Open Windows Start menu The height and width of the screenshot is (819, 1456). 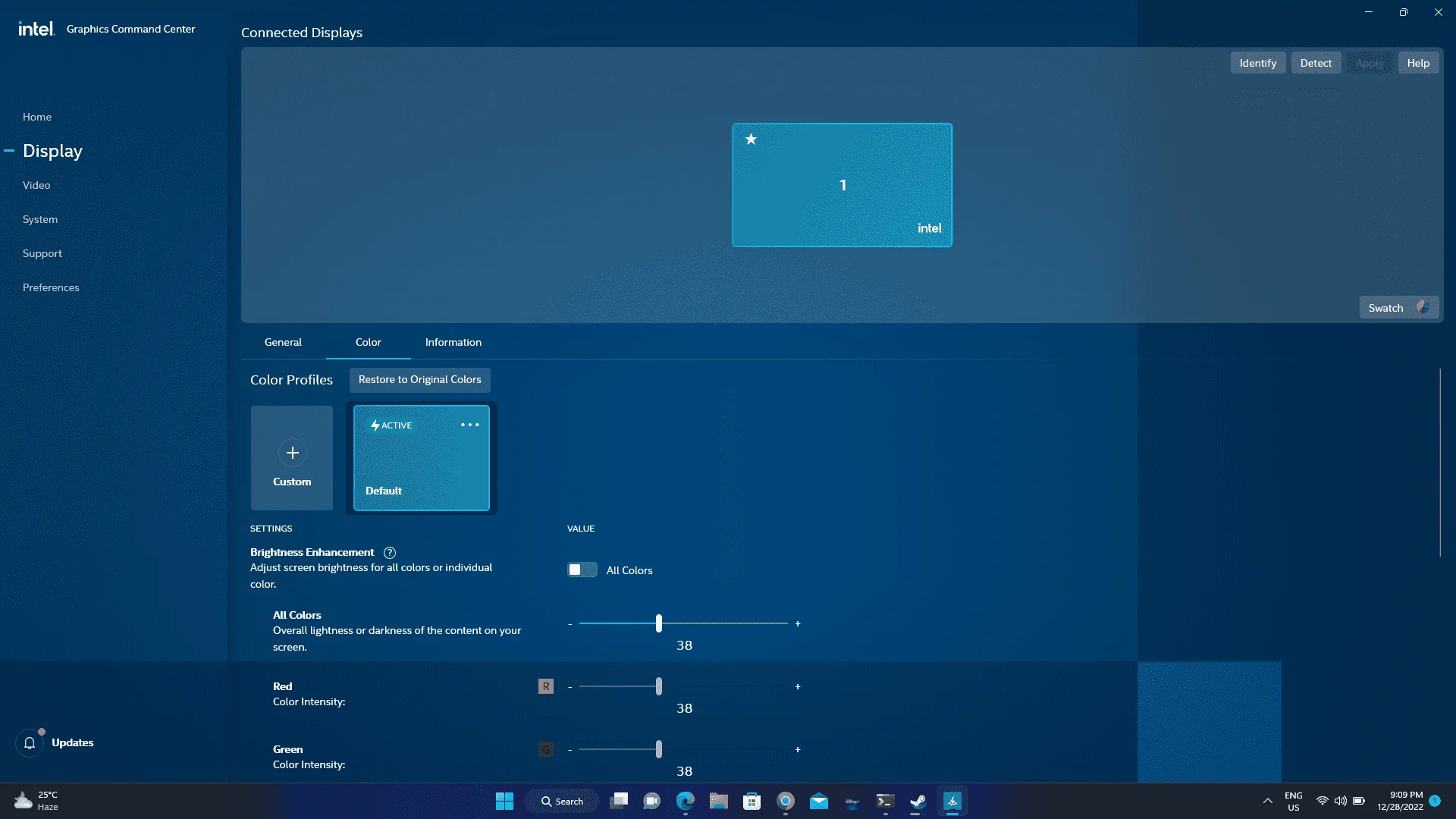(504, 801)
